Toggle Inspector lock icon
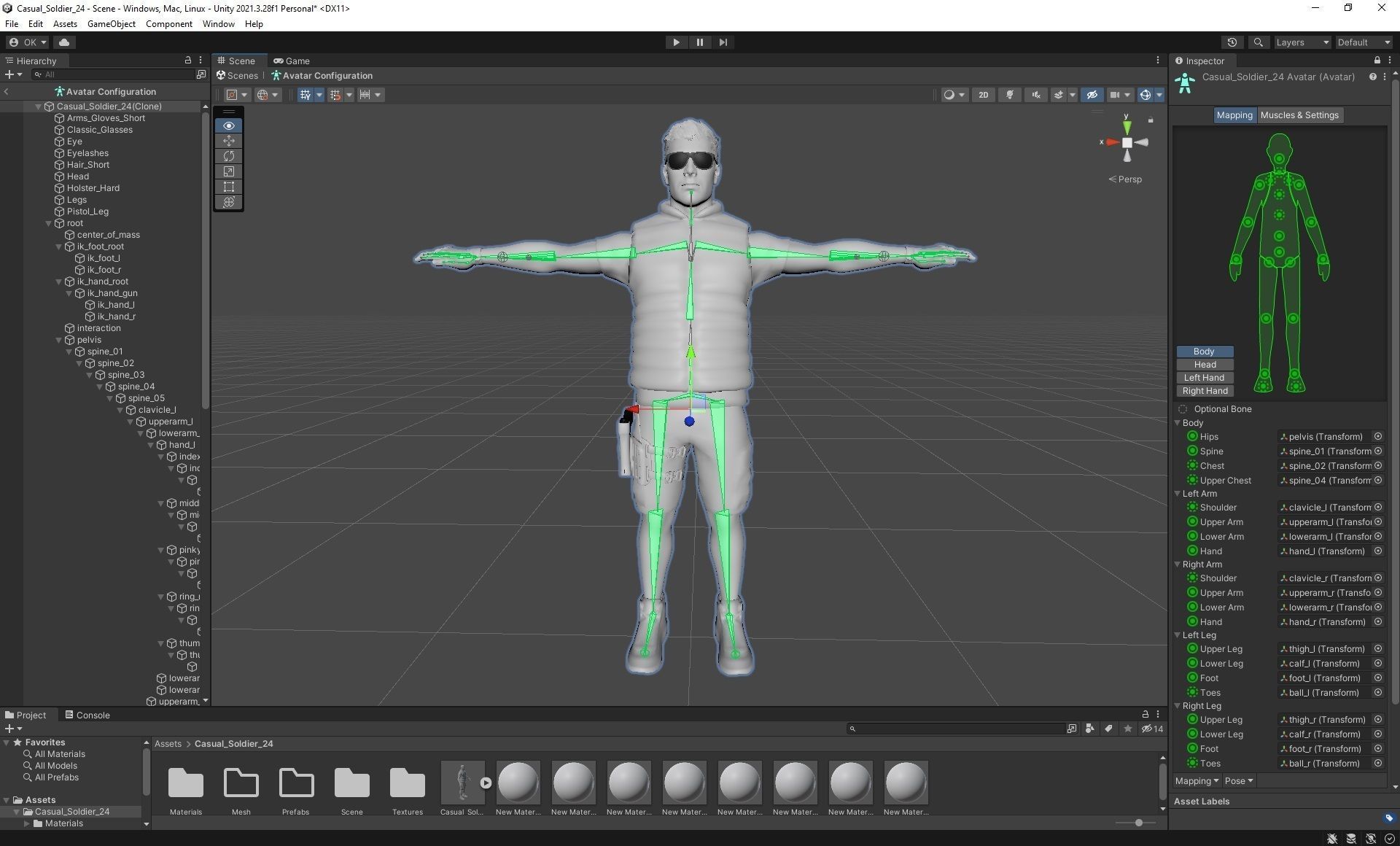The width and height of the screenshot is (1400, 846). [x=1377, y=61]
